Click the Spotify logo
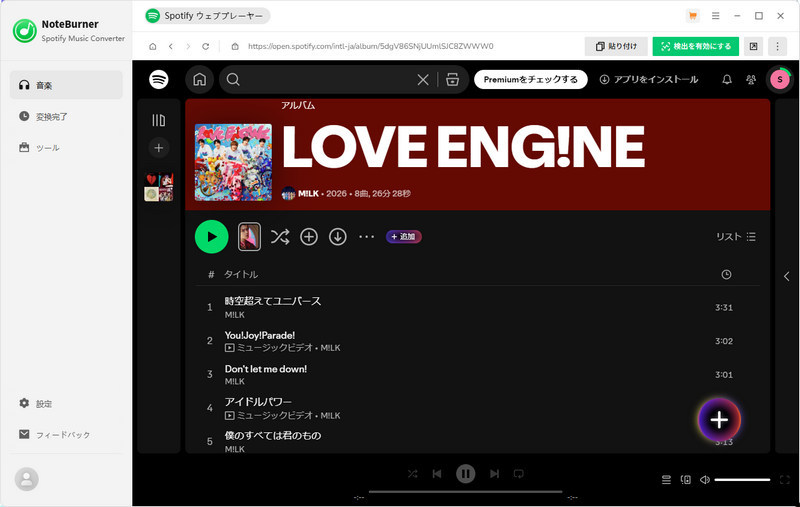The image size is (800, 507). [159, 80]
